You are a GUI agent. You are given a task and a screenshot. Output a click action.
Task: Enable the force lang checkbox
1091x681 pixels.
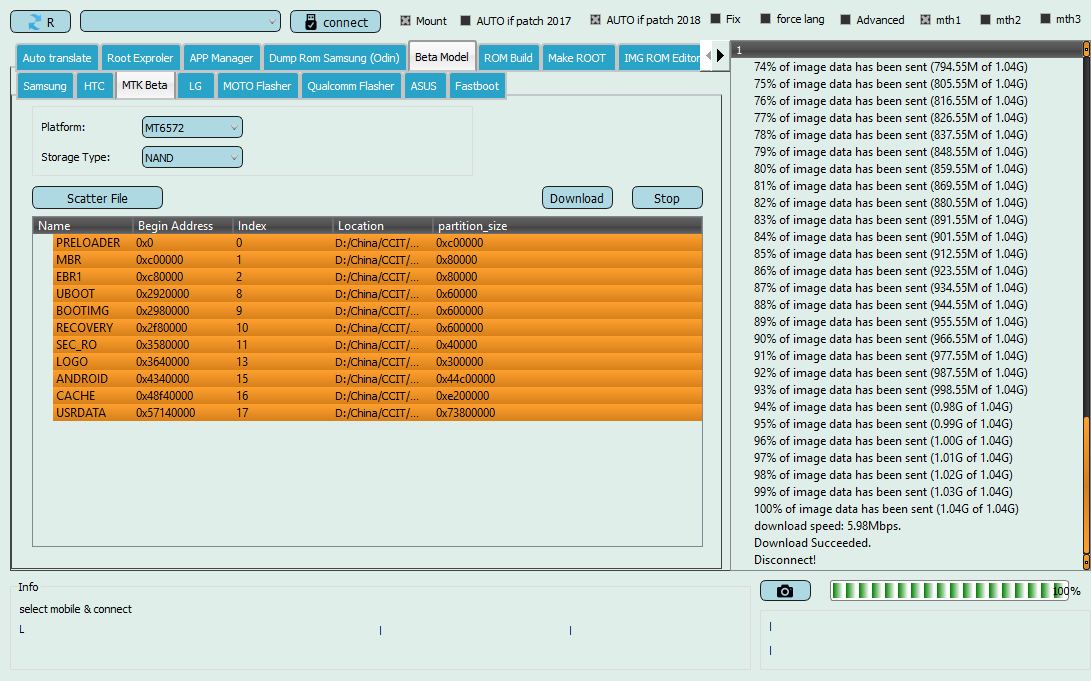[x=765, y=19]
